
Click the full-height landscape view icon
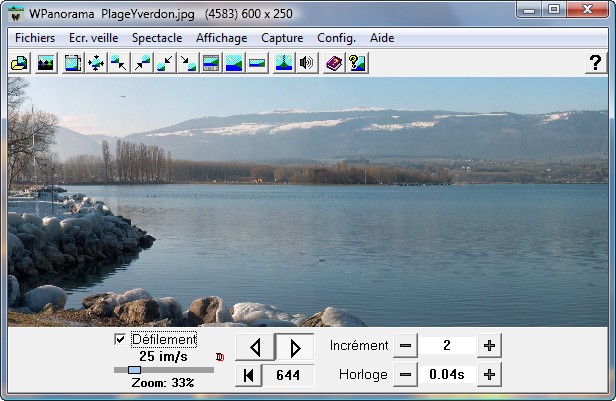[234, 63]
